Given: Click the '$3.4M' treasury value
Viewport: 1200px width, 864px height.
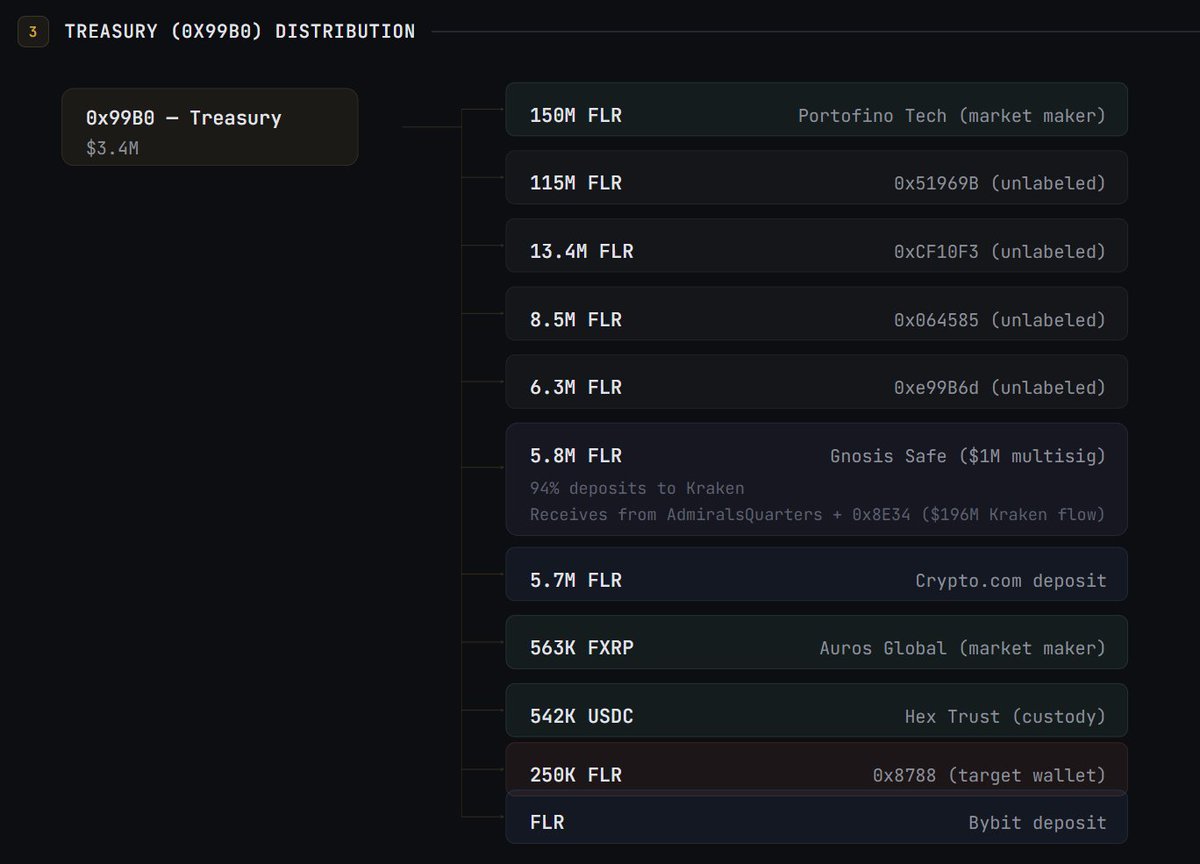Looking at the screenshot, I should pyautogui.click(x=112, y=148).
